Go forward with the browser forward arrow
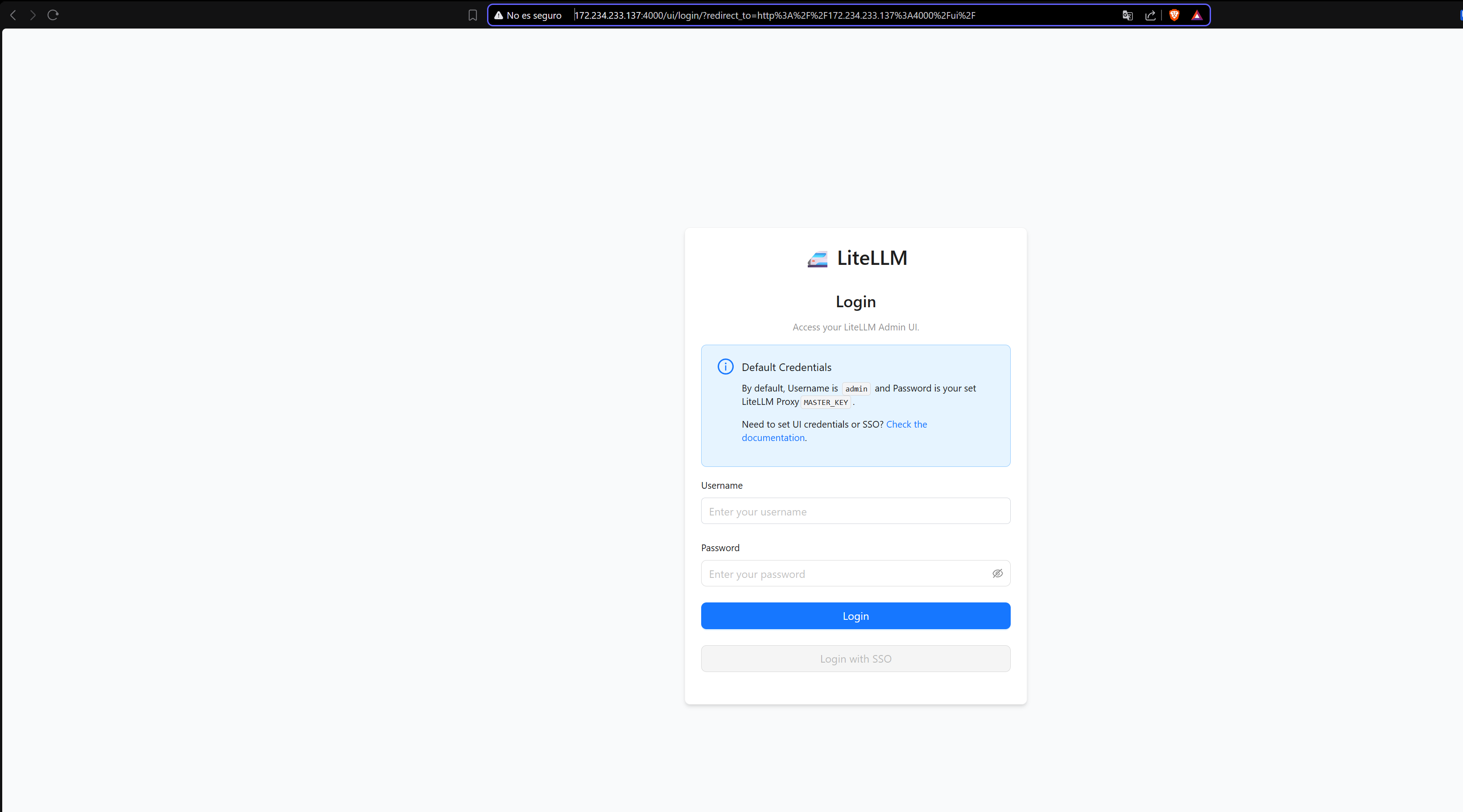 point(33,15)
